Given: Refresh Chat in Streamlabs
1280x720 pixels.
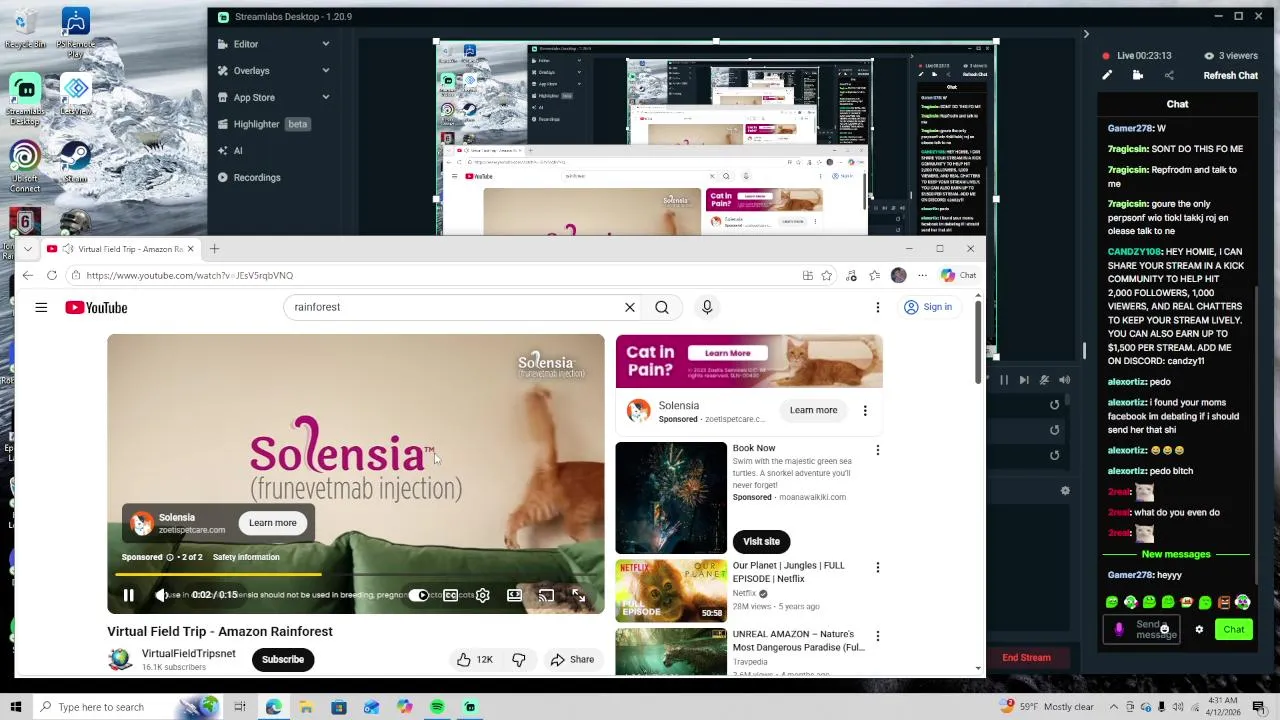Looking at the screenshot, I should tap(1230, 75).
